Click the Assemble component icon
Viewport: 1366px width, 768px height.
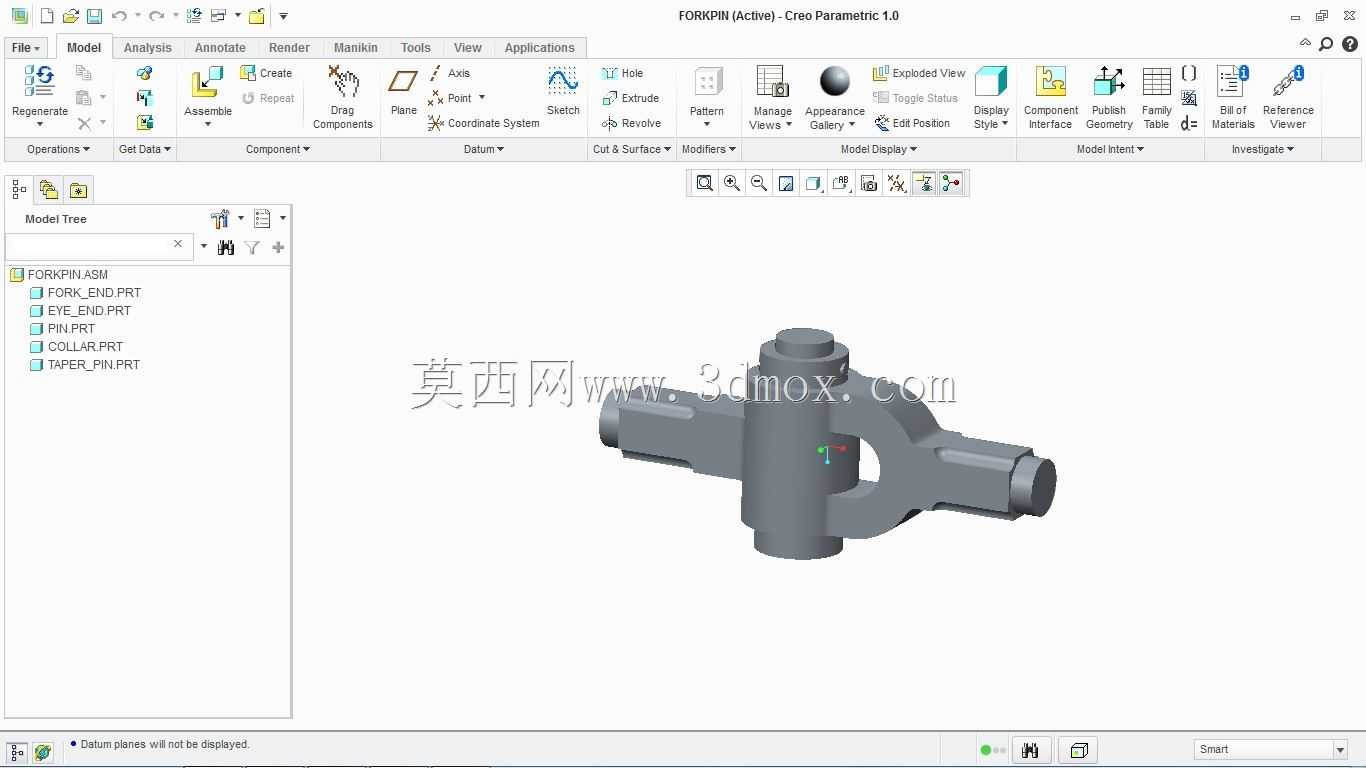pyautogui.click(x=207, y=83)
